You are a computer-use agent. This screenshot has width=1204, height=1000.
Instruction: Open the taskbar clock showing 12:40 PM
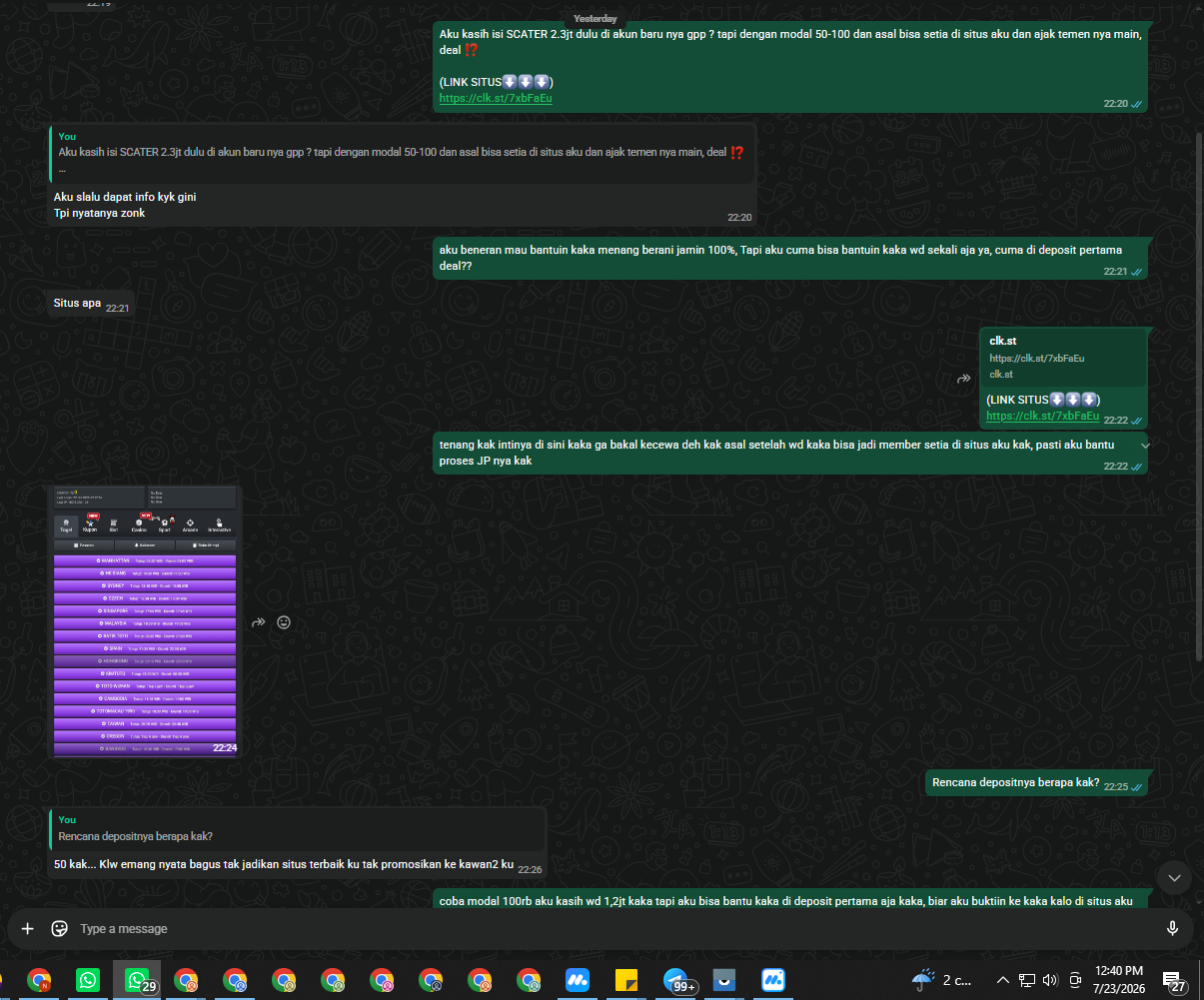pyautogui.click(x=1118, y=980)
